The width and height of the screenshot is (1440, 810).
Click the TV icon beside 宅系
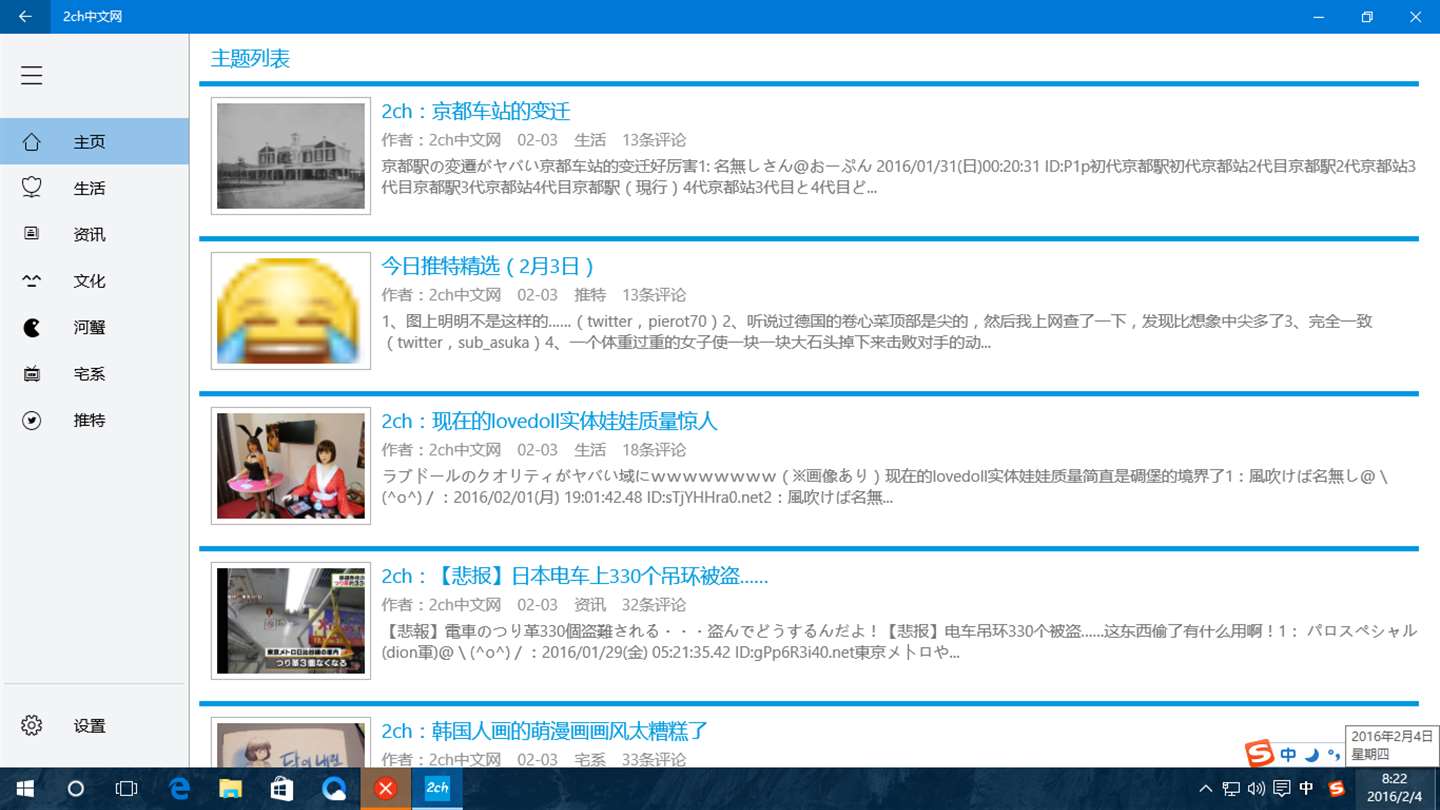pos(32,374)
